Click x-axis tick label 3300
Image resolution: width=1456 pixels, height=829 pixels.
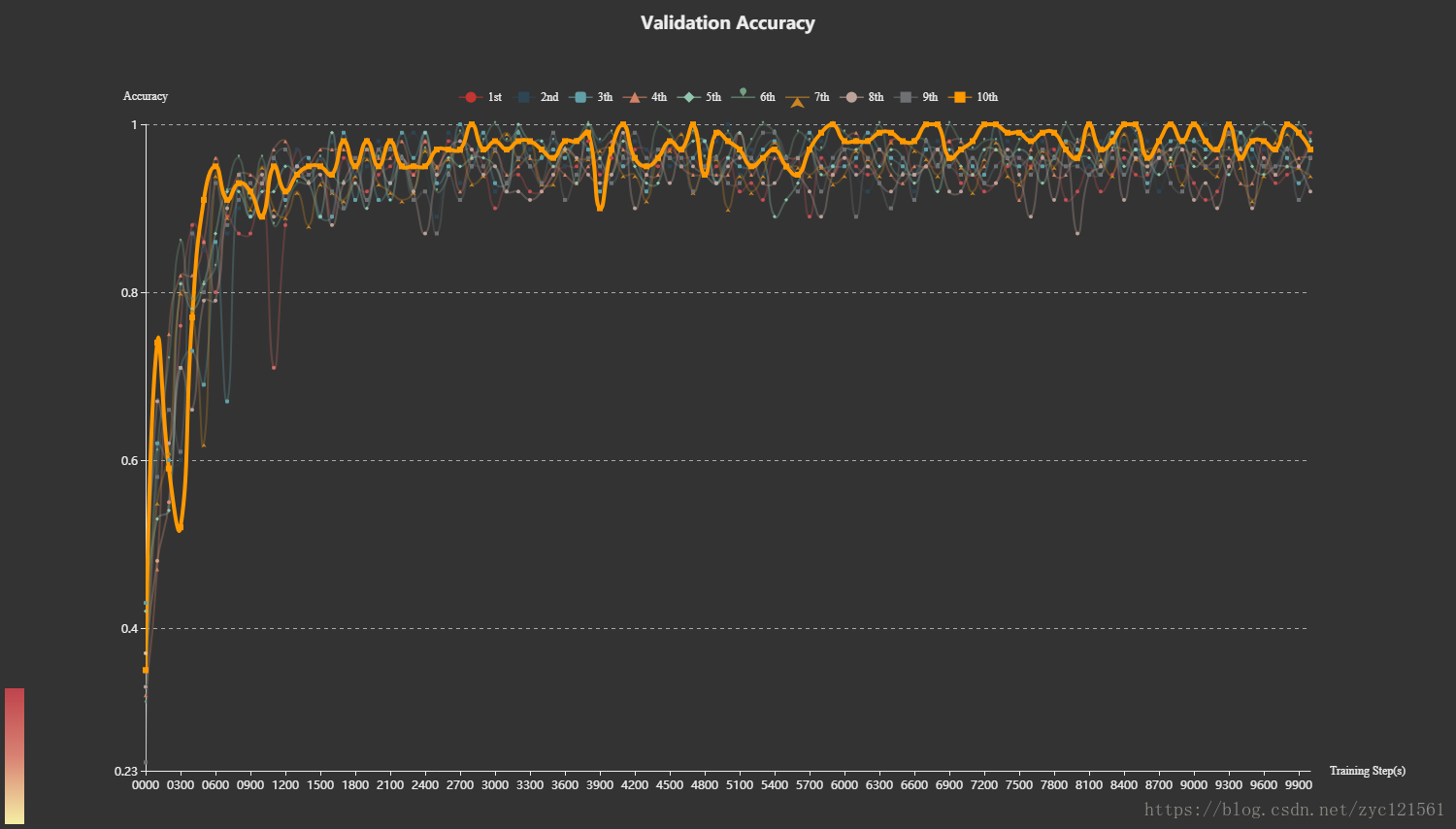tap(530, 785)
